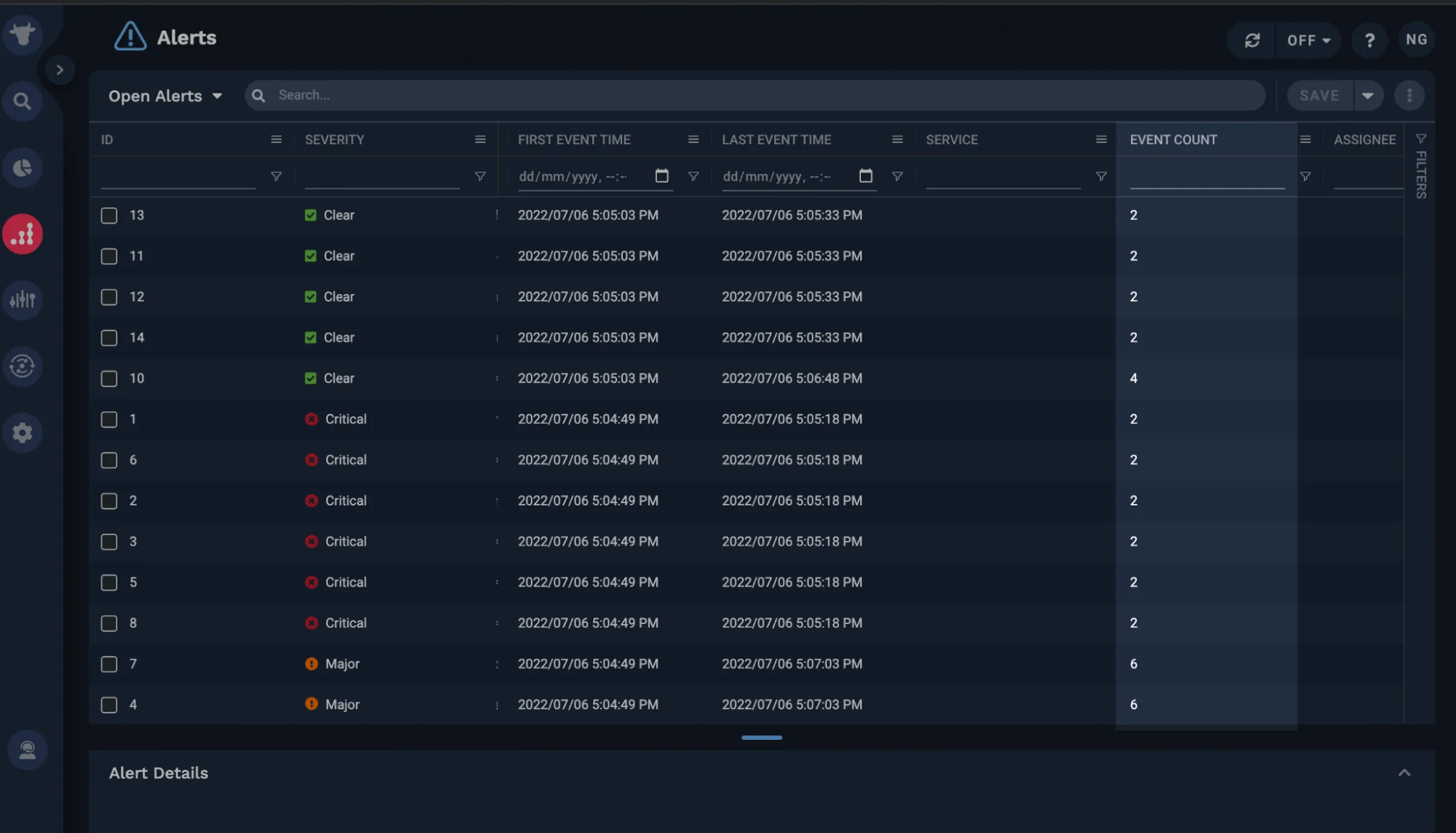This screenshot has height=833, width=1456.
Task: Tick the checkbox for alert ID 4
Action: pyautogui.click(x=109, y=705)
